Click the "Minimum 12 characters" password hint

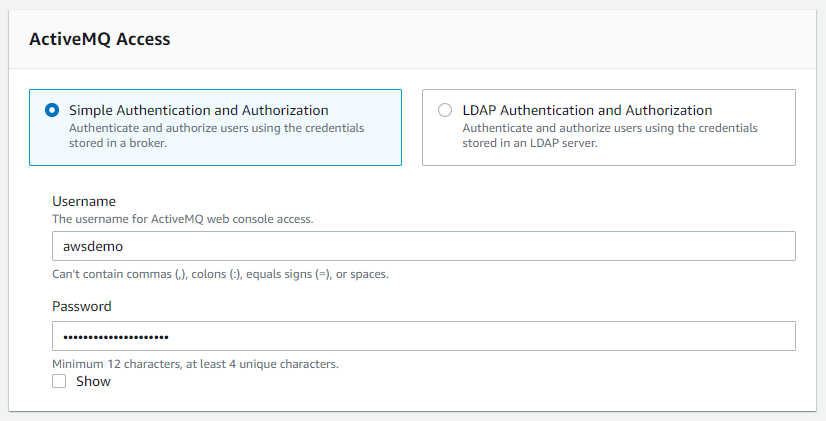195,364
